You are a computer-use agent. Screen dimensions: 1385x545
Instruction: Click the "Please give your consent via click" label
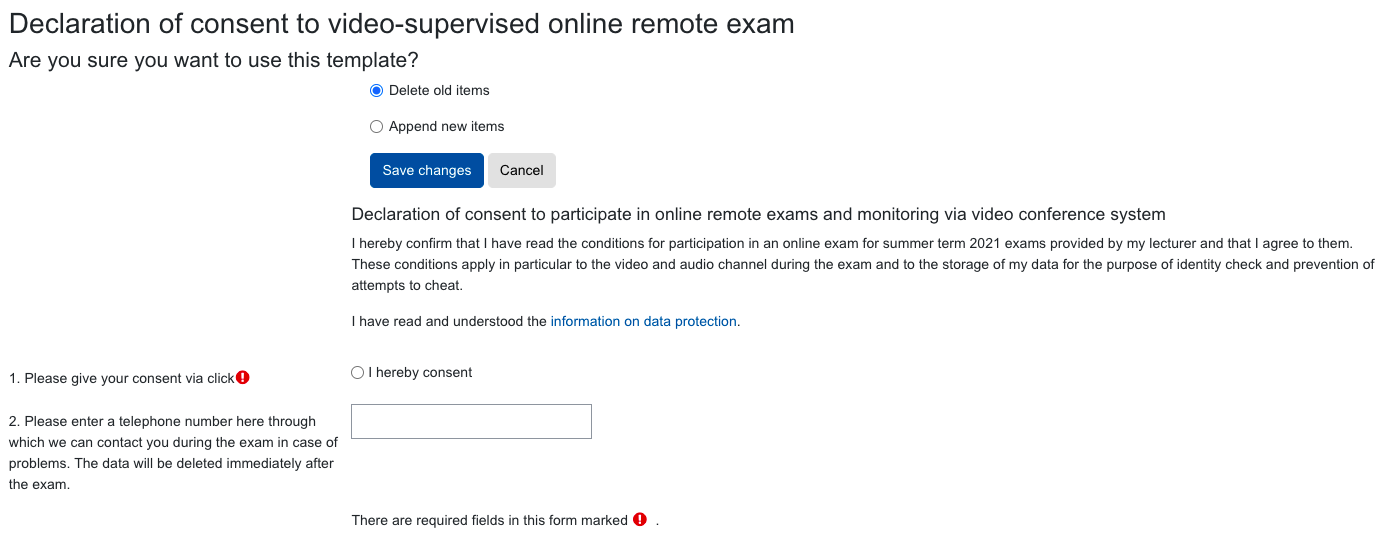(x=121, y=379)
